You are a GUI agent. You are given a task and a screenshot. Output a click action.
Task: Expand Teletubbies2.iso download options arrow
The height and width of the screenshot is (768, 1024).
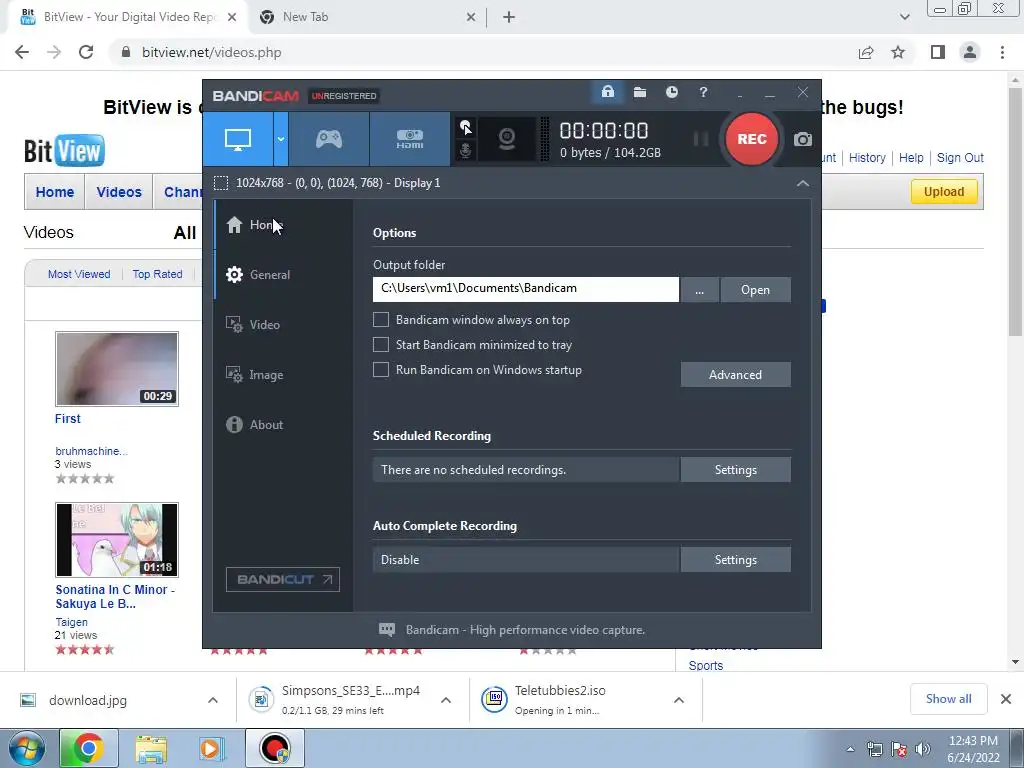click(679, 700)
